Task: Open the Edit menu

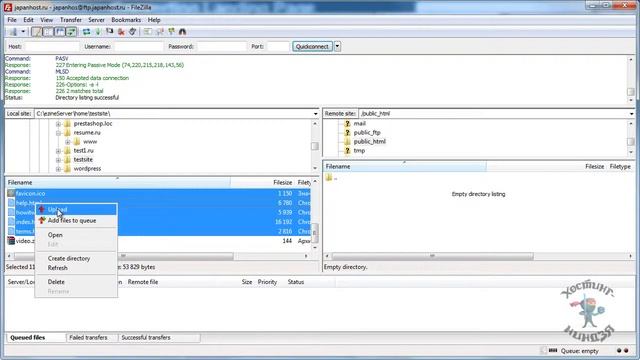Action: click(x=28, y=20)
